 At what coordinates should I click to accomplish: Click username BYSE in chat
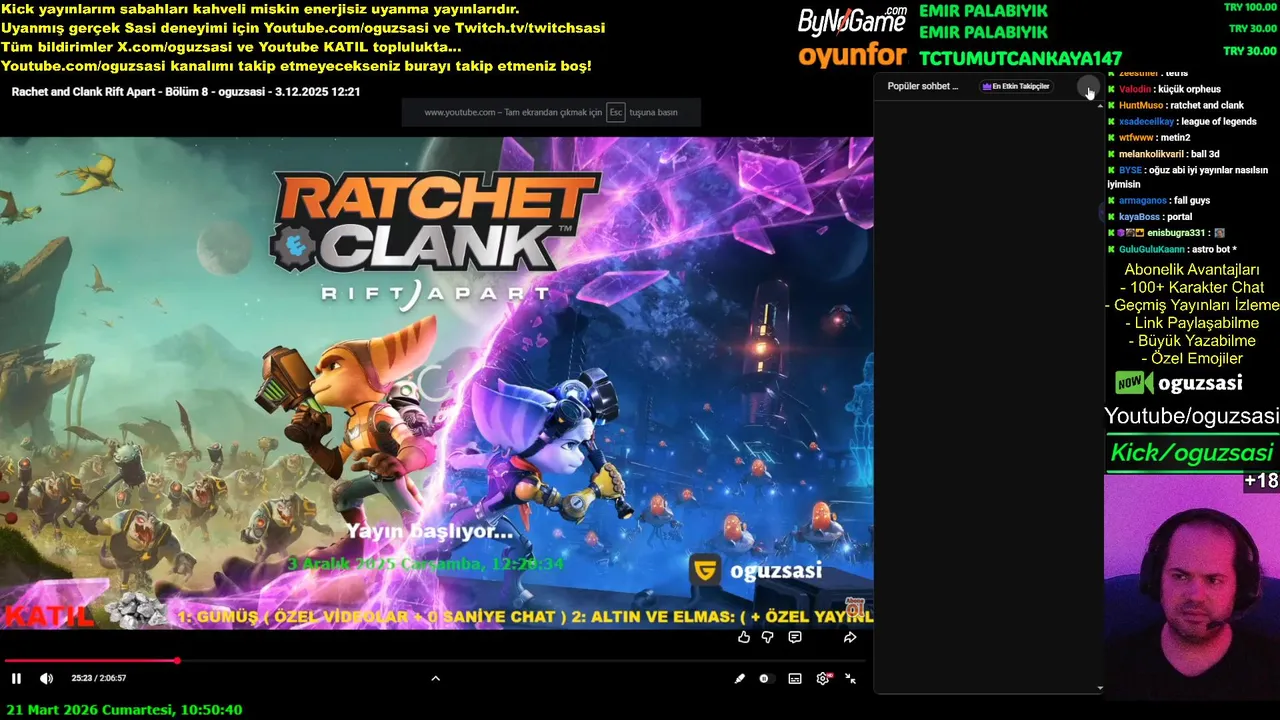(1130, 170)
